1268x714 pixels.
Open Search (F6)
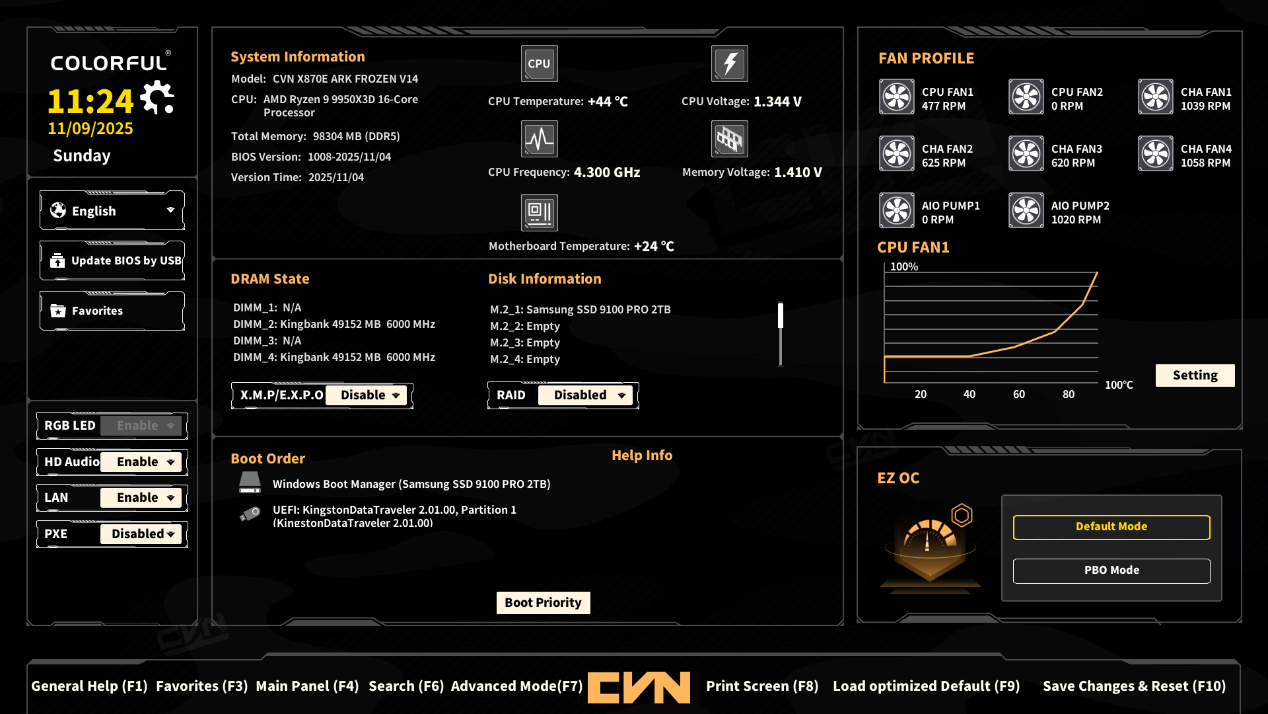pyautogui.click(x=405, y=686)
